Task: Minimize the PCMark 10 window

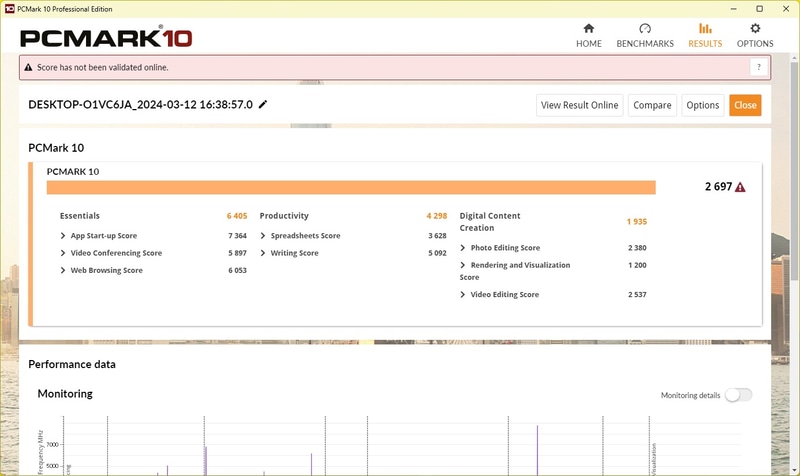Action: (x=733, y=9)
